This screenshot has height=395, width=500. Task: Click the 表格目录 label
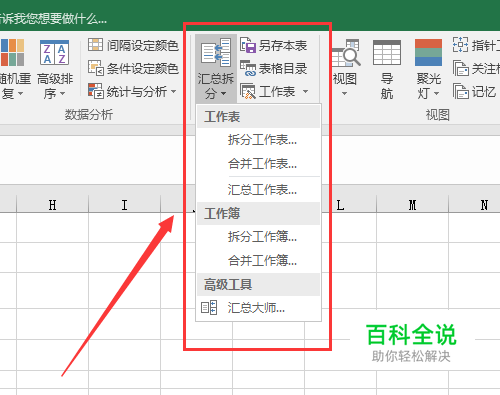(283, 69)
